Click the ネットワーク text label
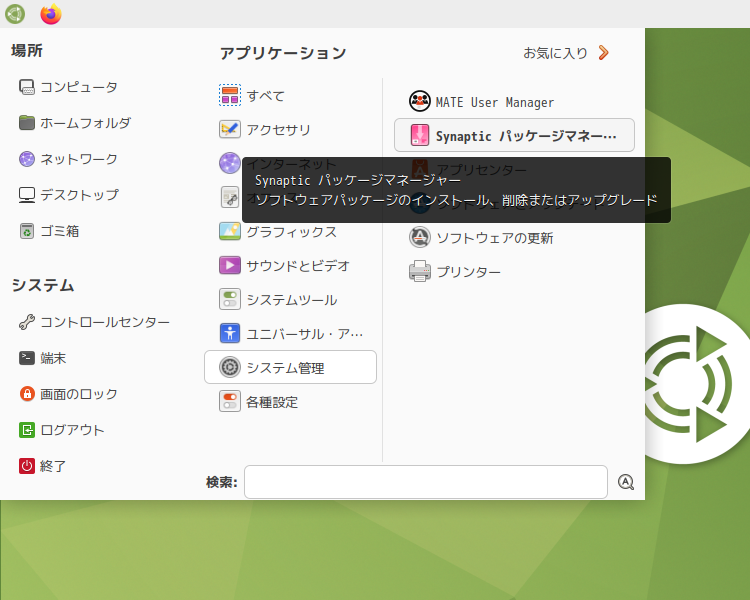 click(x=79, y=159)
